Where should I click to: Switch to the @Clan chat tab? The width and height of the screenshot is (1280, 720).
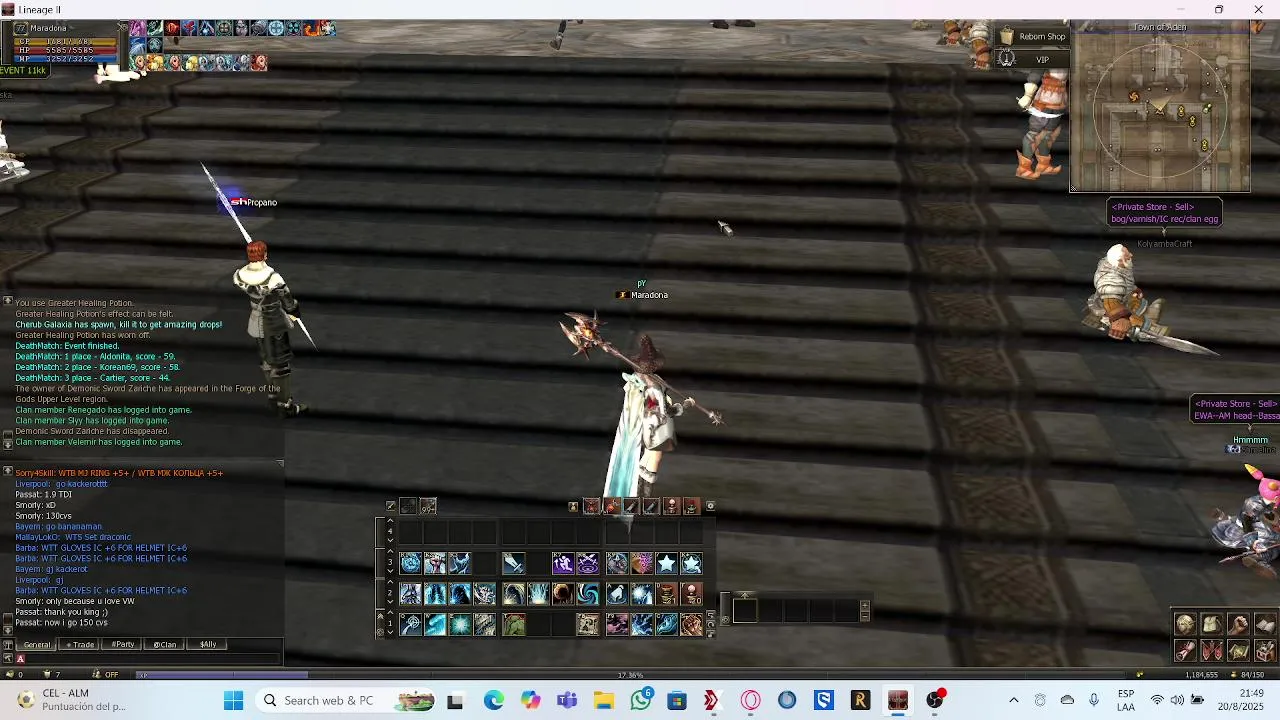click(164, 645)
